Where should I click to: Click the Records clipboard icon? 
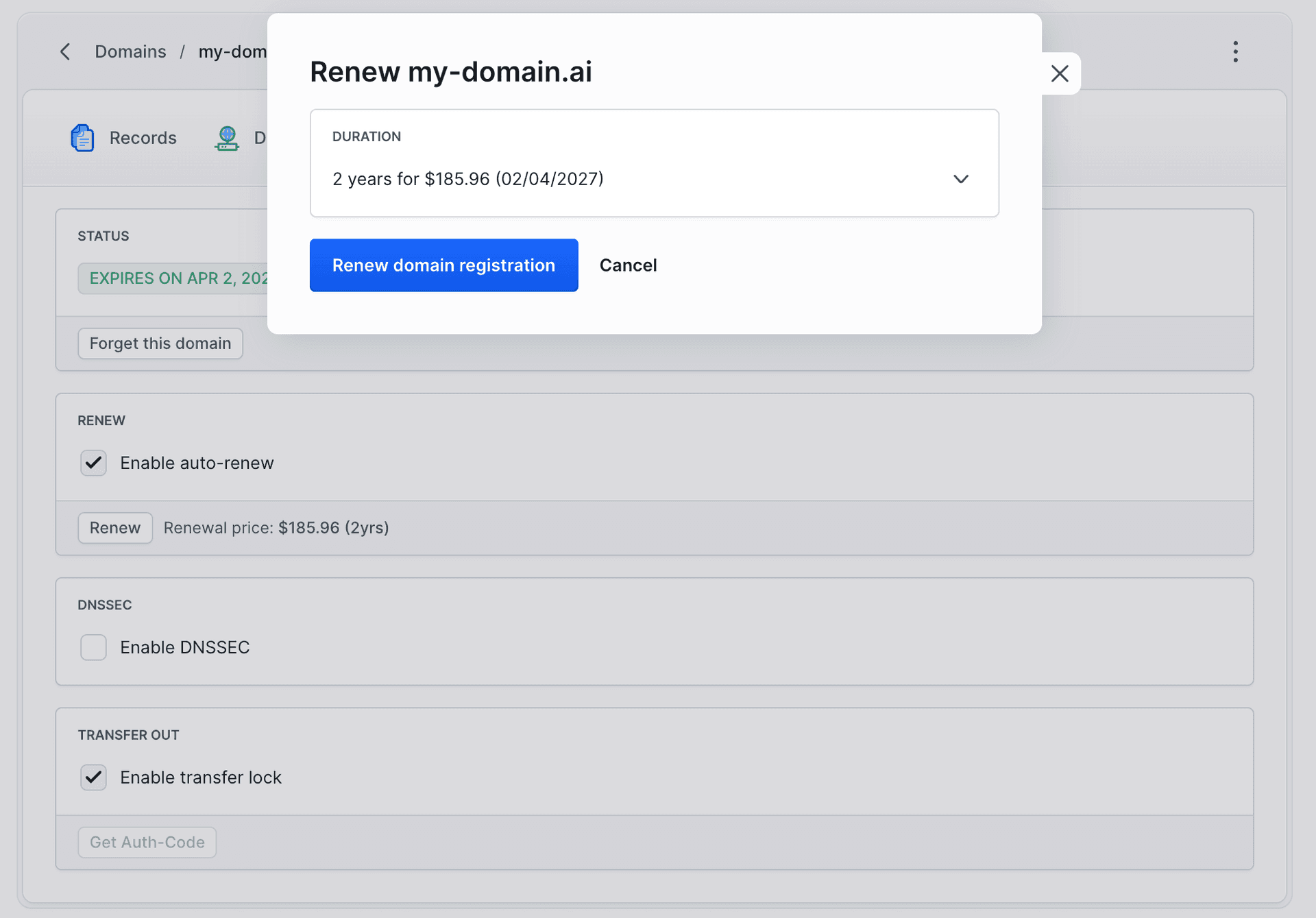[x=83, y=138]
